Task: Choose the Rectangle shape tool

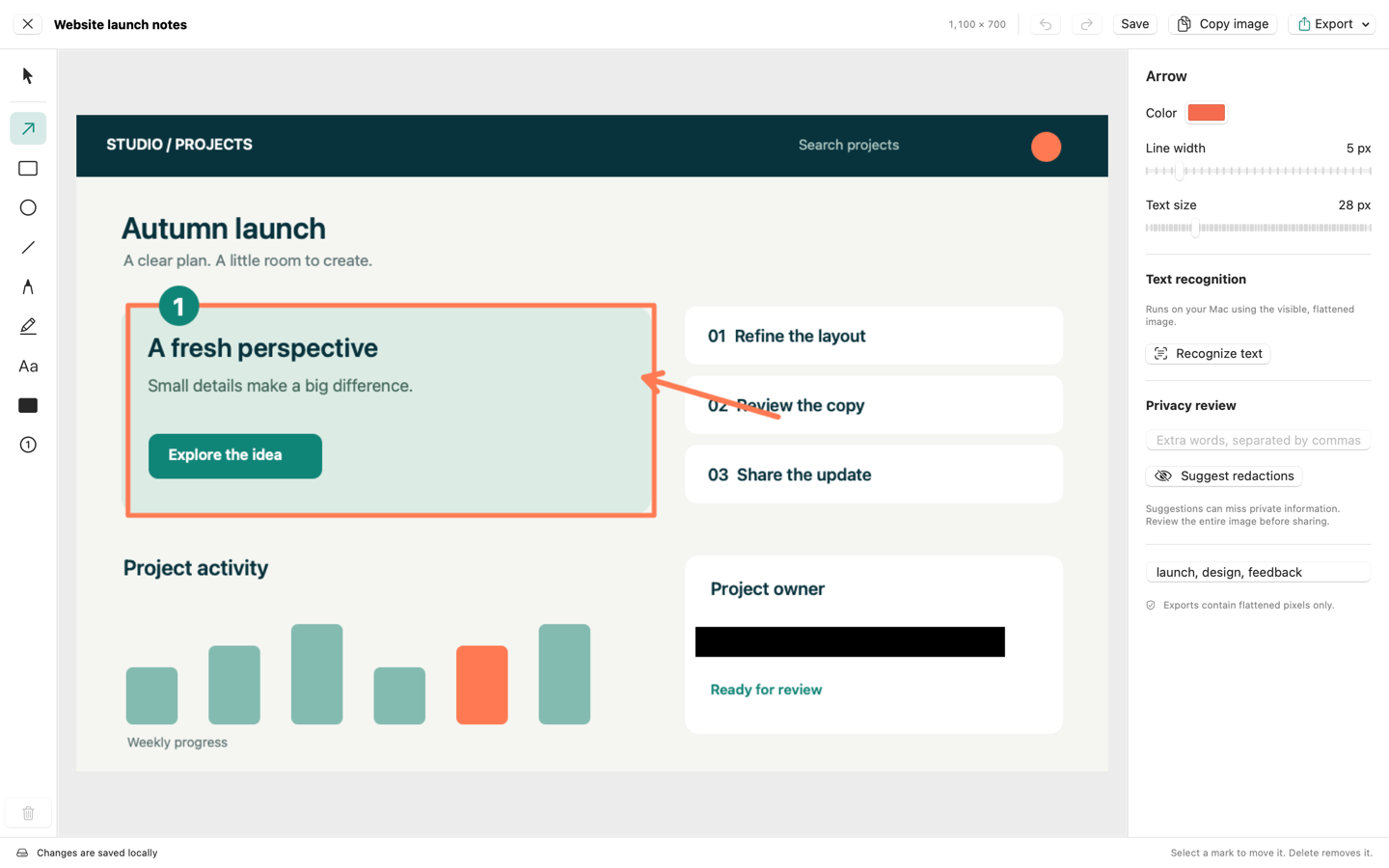Action: tap(28, 168)
